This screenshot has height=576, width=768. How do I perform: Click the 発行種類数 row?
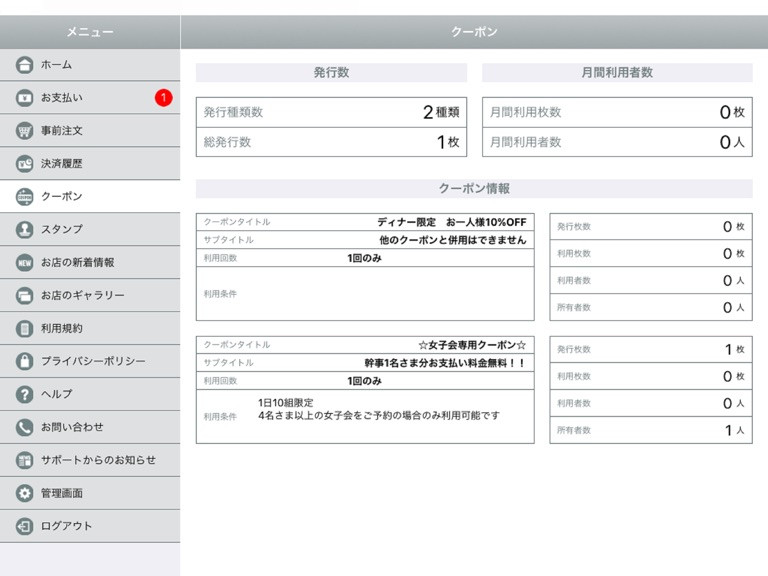coord(332,112)
